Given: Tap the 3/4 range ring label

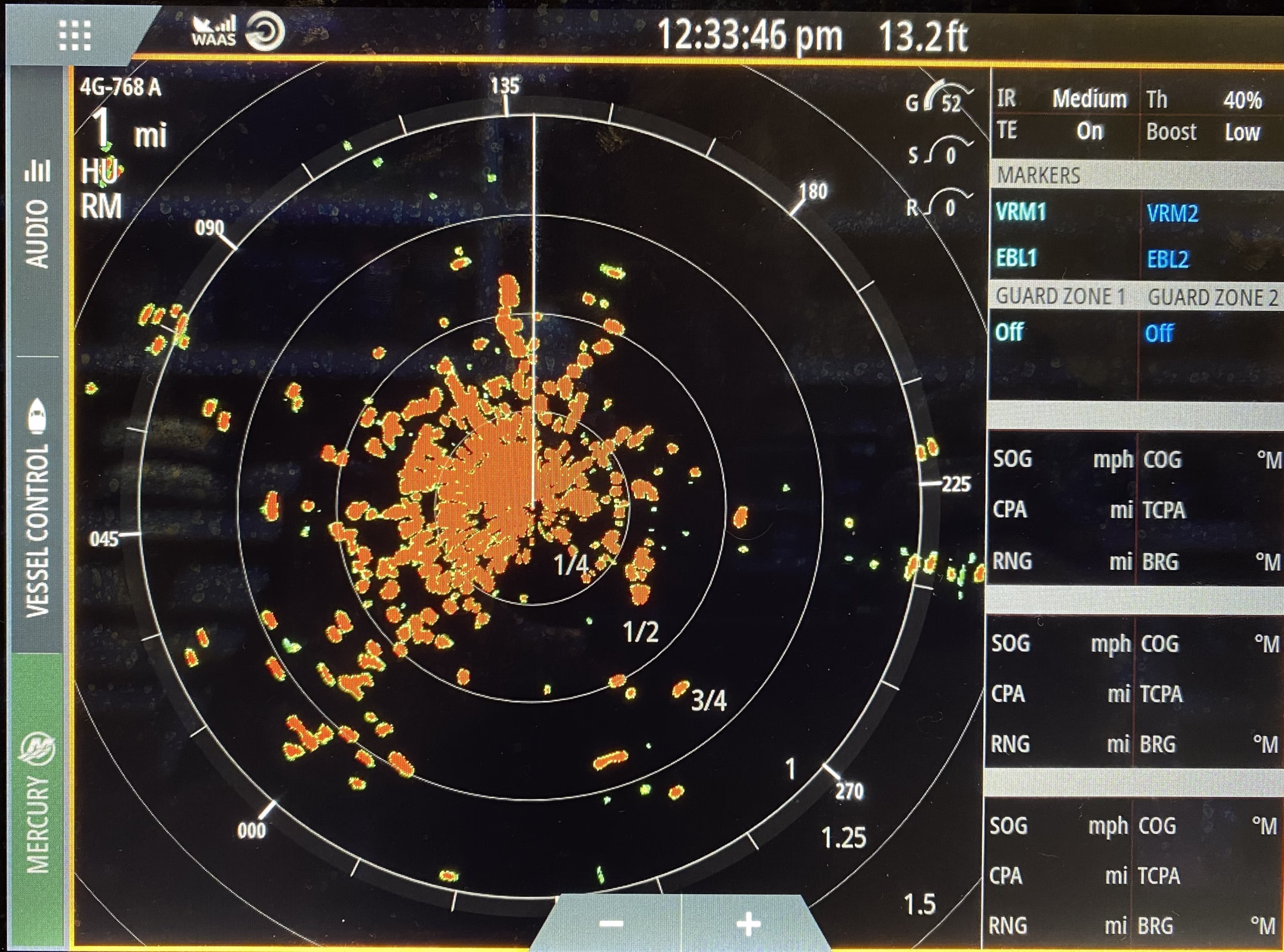Looking at the screenshot, I should click(709, 700).
